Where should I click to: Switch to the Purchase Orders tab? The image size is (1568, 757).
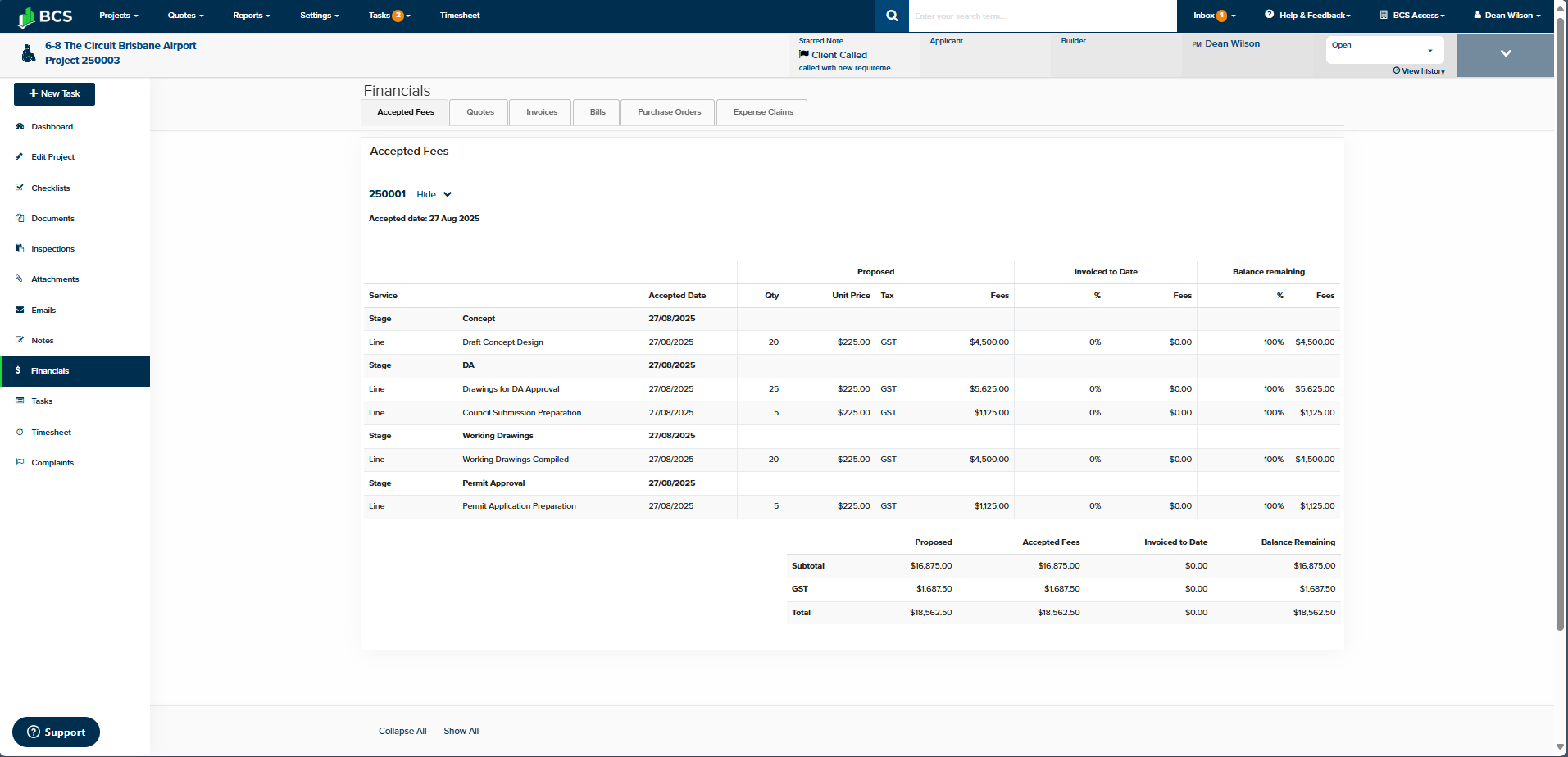click(x=669, y=112)
